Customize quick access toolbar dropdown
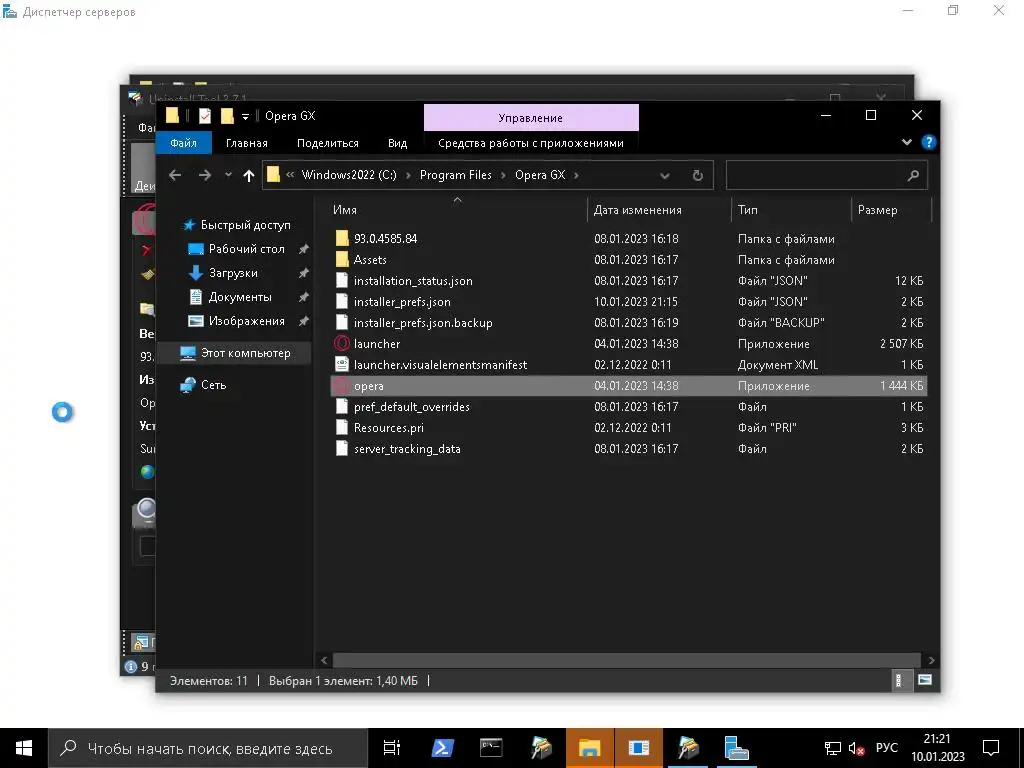The image size is (1024, 768). (x=246, y=116)
